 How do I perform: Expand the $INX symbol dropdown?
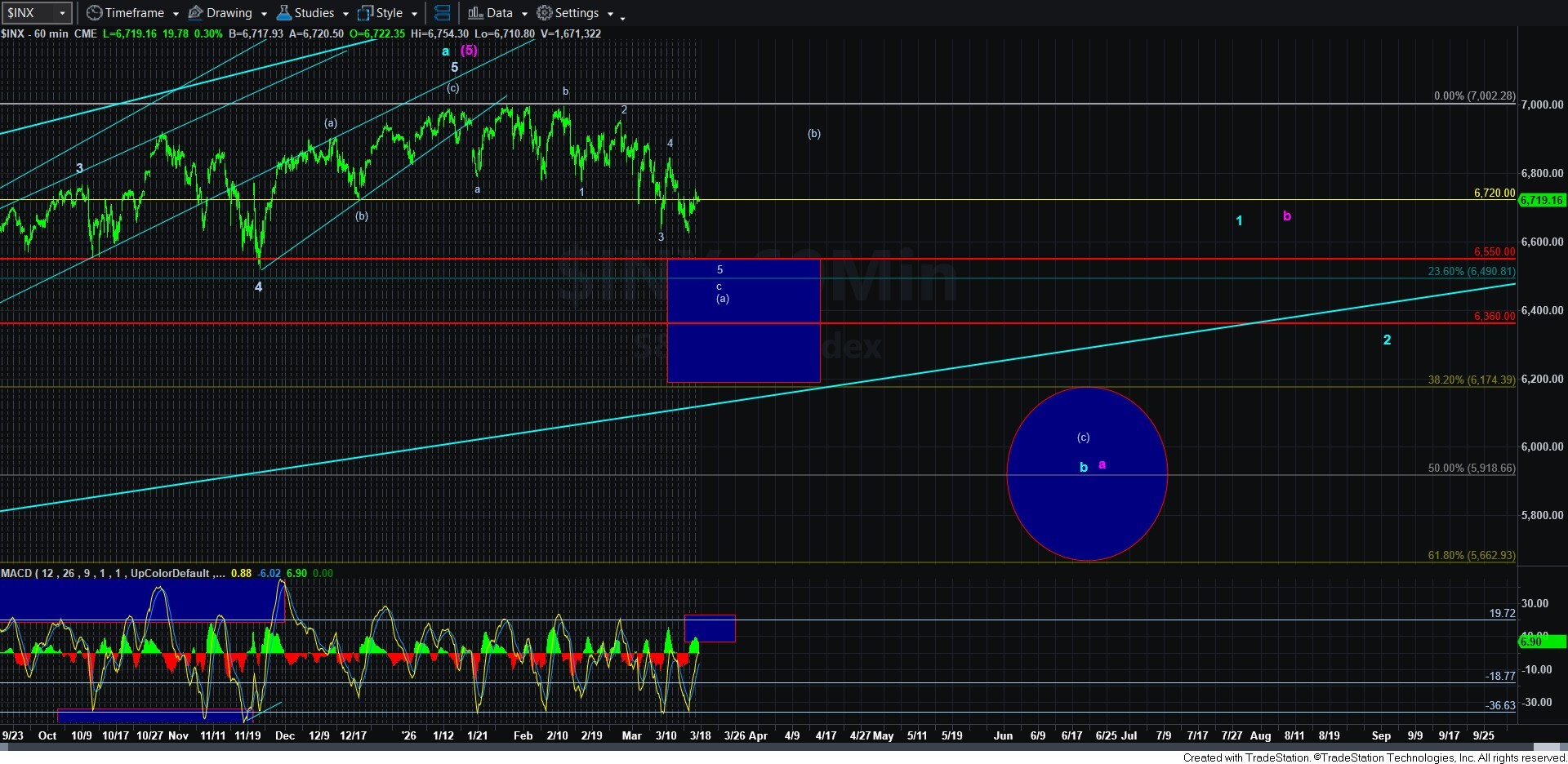[x=62, y=13]
